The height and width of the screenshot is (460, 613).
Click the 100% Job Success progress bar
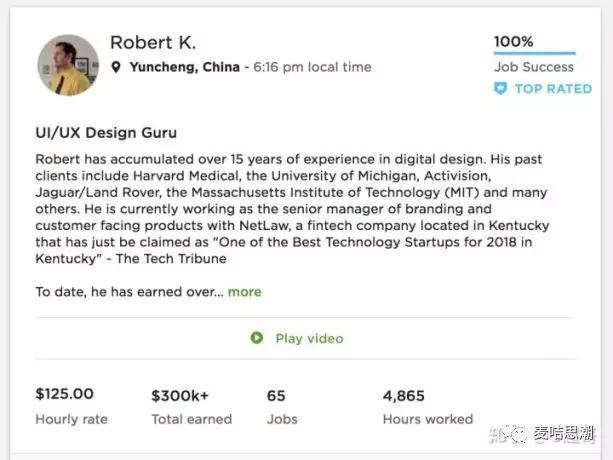coord(534,53)
